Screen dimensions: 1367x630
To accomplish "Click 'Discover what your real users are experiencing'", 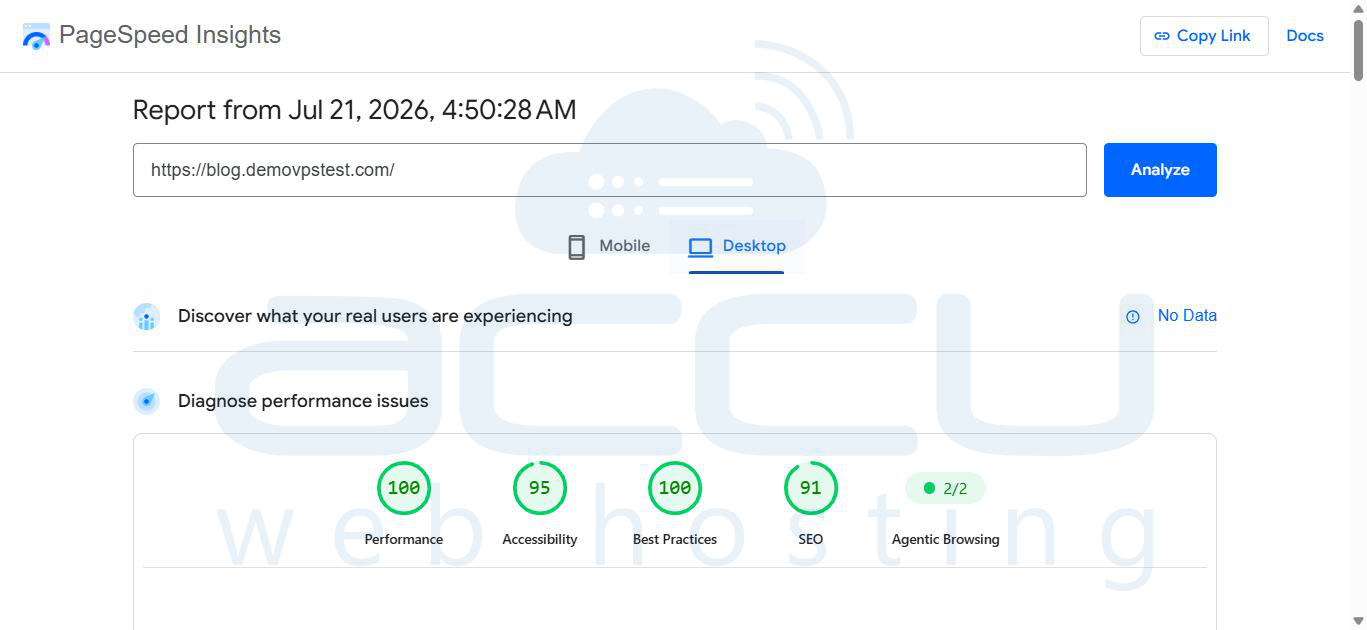I will (375, 316).
